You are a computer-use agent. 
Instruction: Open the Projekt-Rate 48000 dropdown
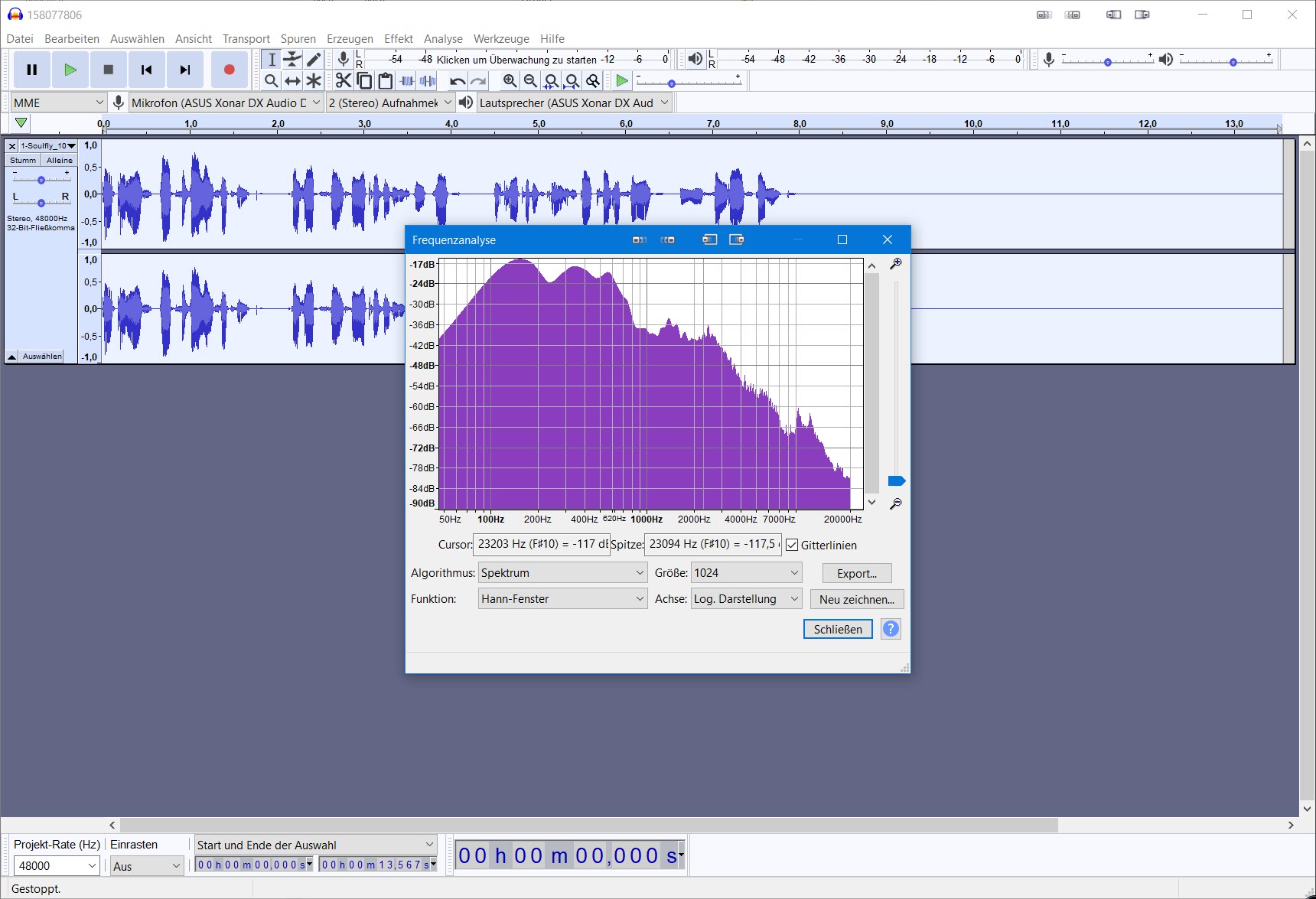point(57,866)
